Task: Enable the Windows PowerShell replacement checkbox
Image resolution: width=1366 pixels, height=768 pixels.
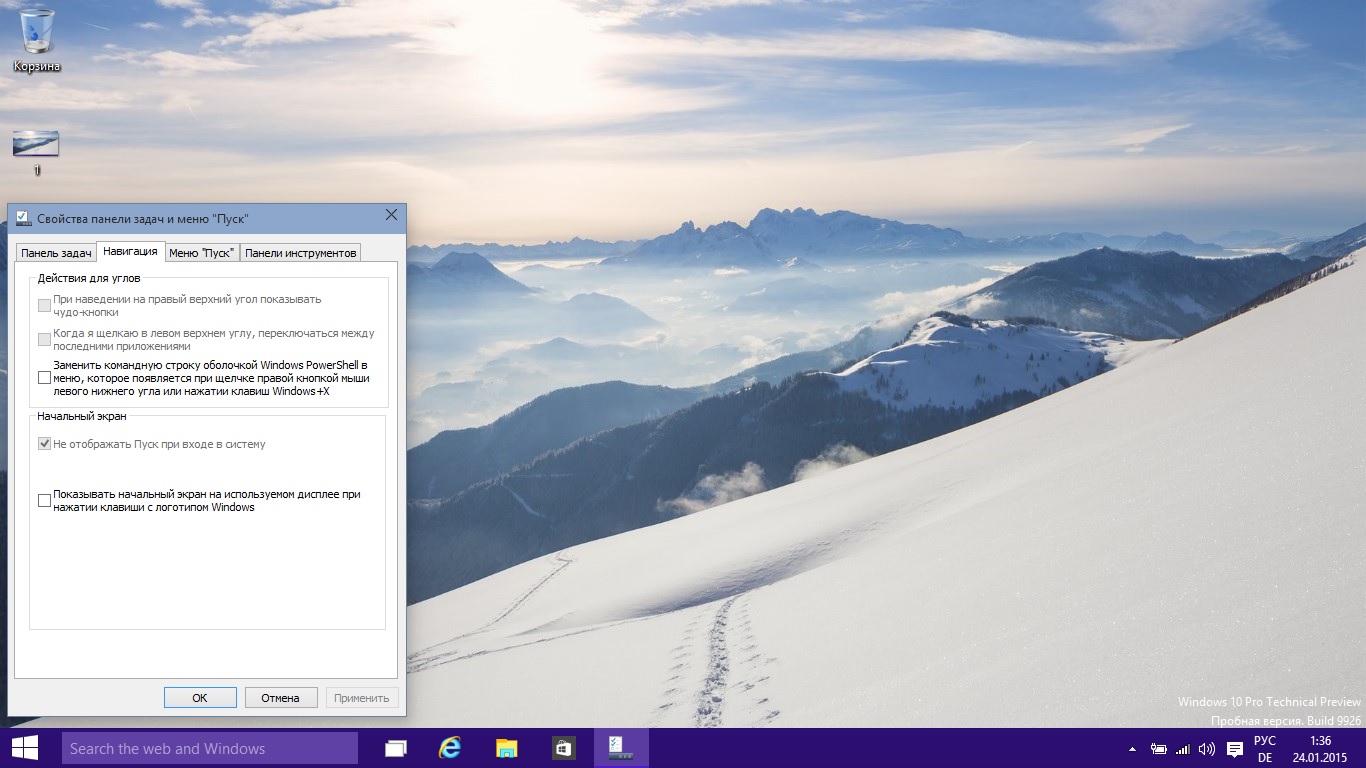Action: point(44,378)
